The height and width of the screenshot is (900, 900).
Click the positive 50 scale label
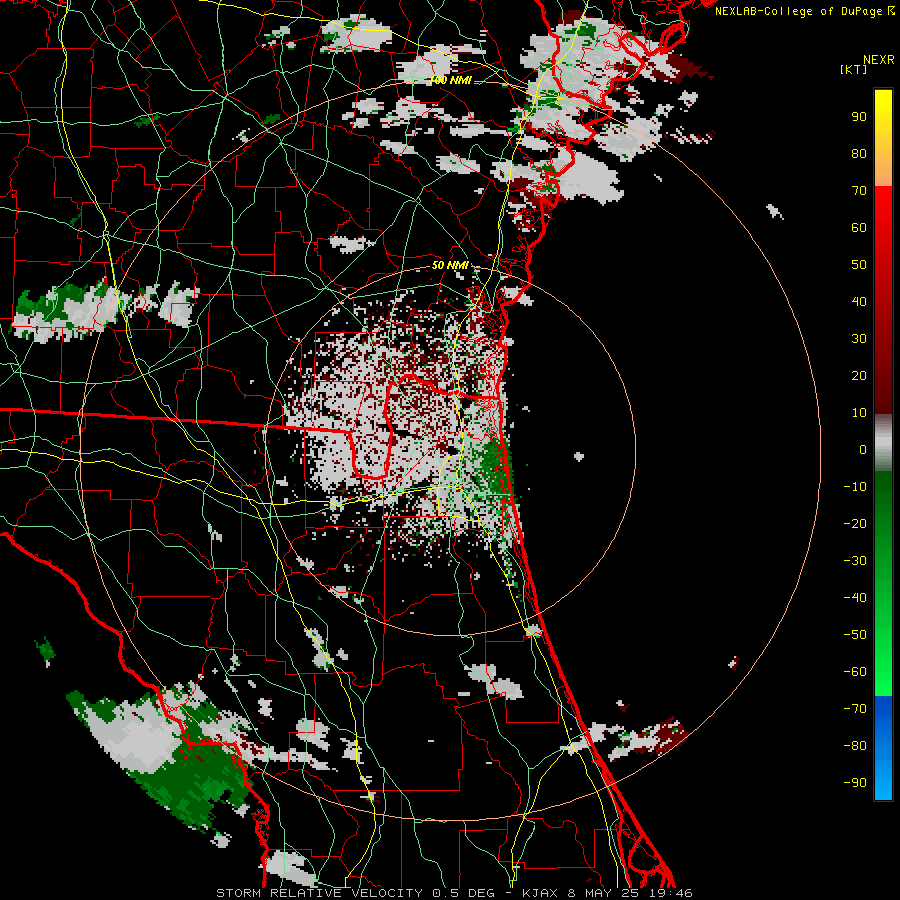(859, 265)
